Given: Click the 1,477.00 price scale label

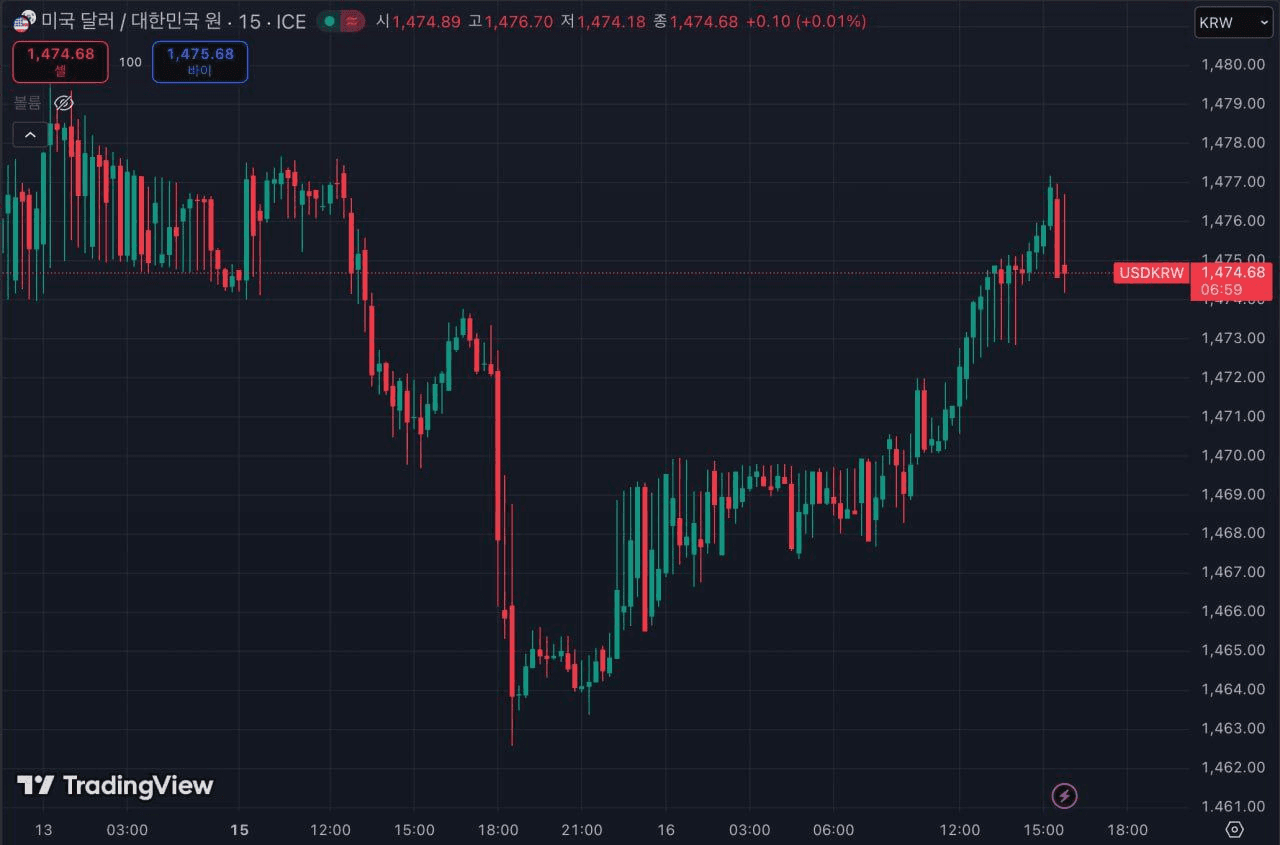Looking at the screenshot, I should pos(1232,182).
